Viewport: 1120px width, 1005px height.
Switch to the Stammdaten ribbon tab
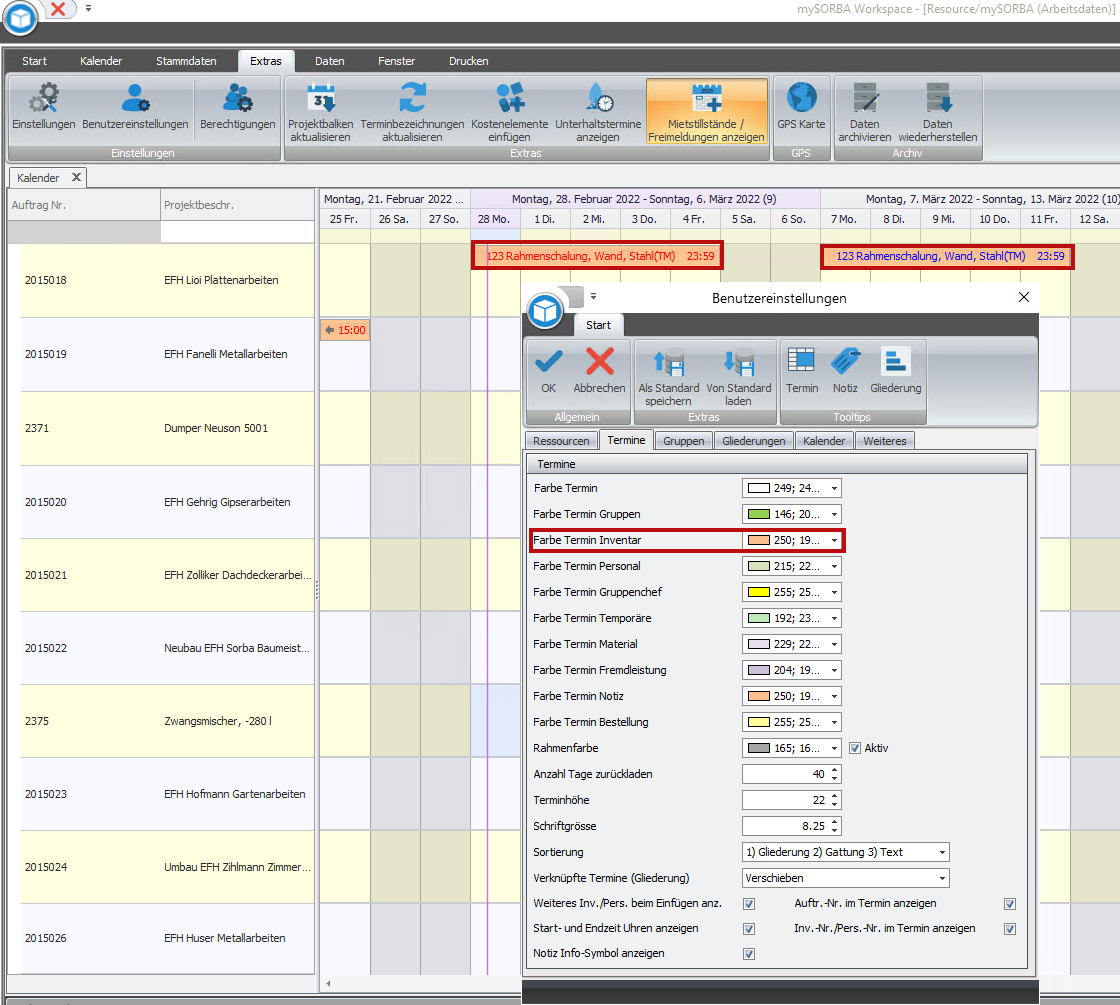coord(186,61)
